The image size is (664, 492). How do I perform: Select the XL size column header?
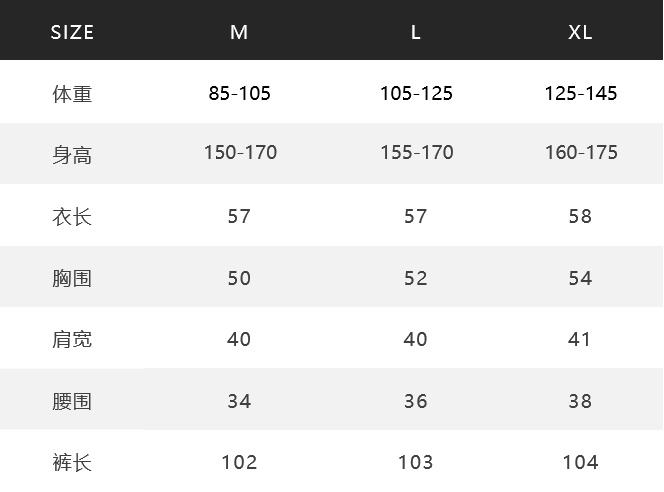[580, 33]
